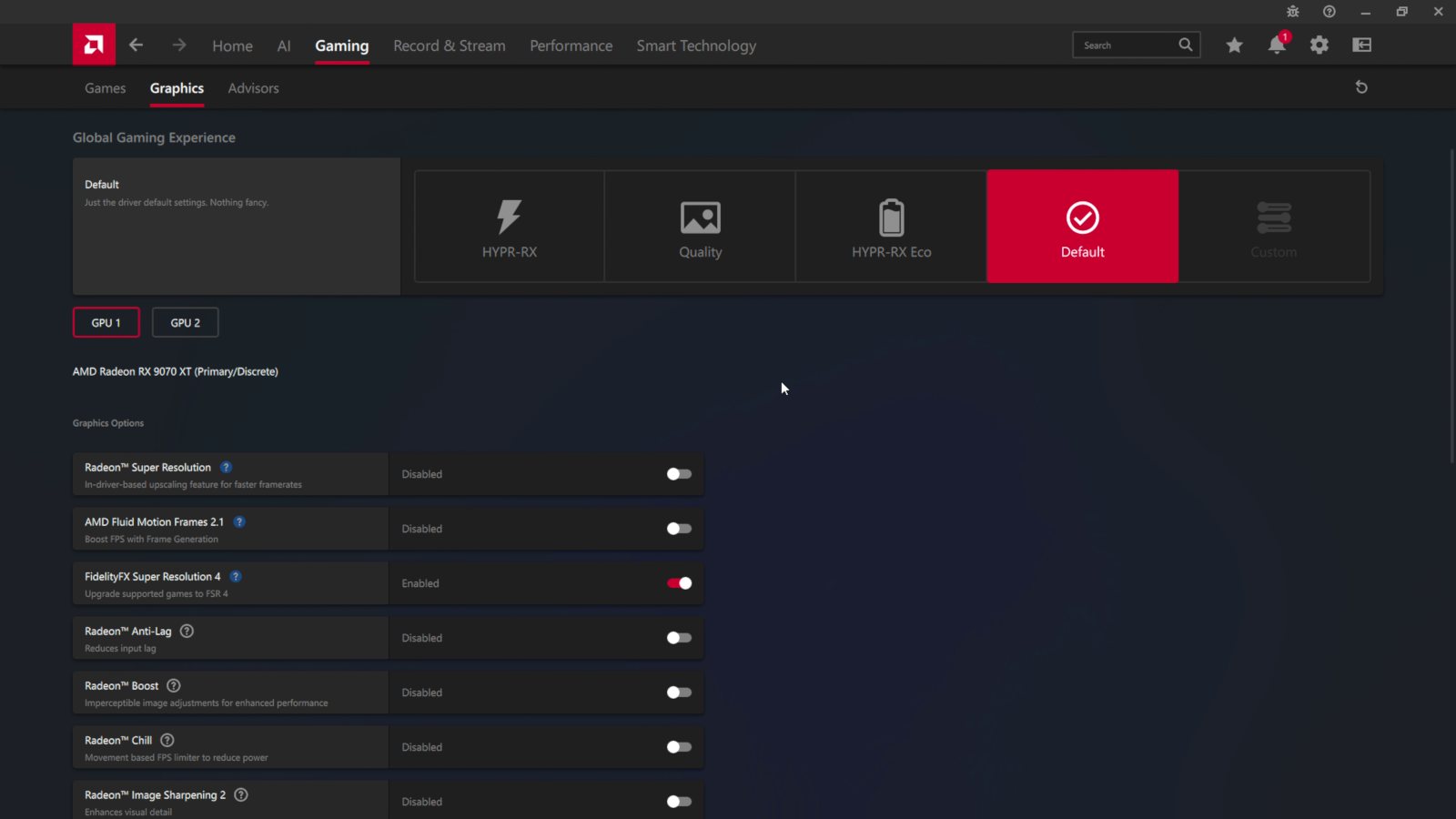Enable Radeon Super Resolution toggle
1456x819 pixels.
coord(679,474)
